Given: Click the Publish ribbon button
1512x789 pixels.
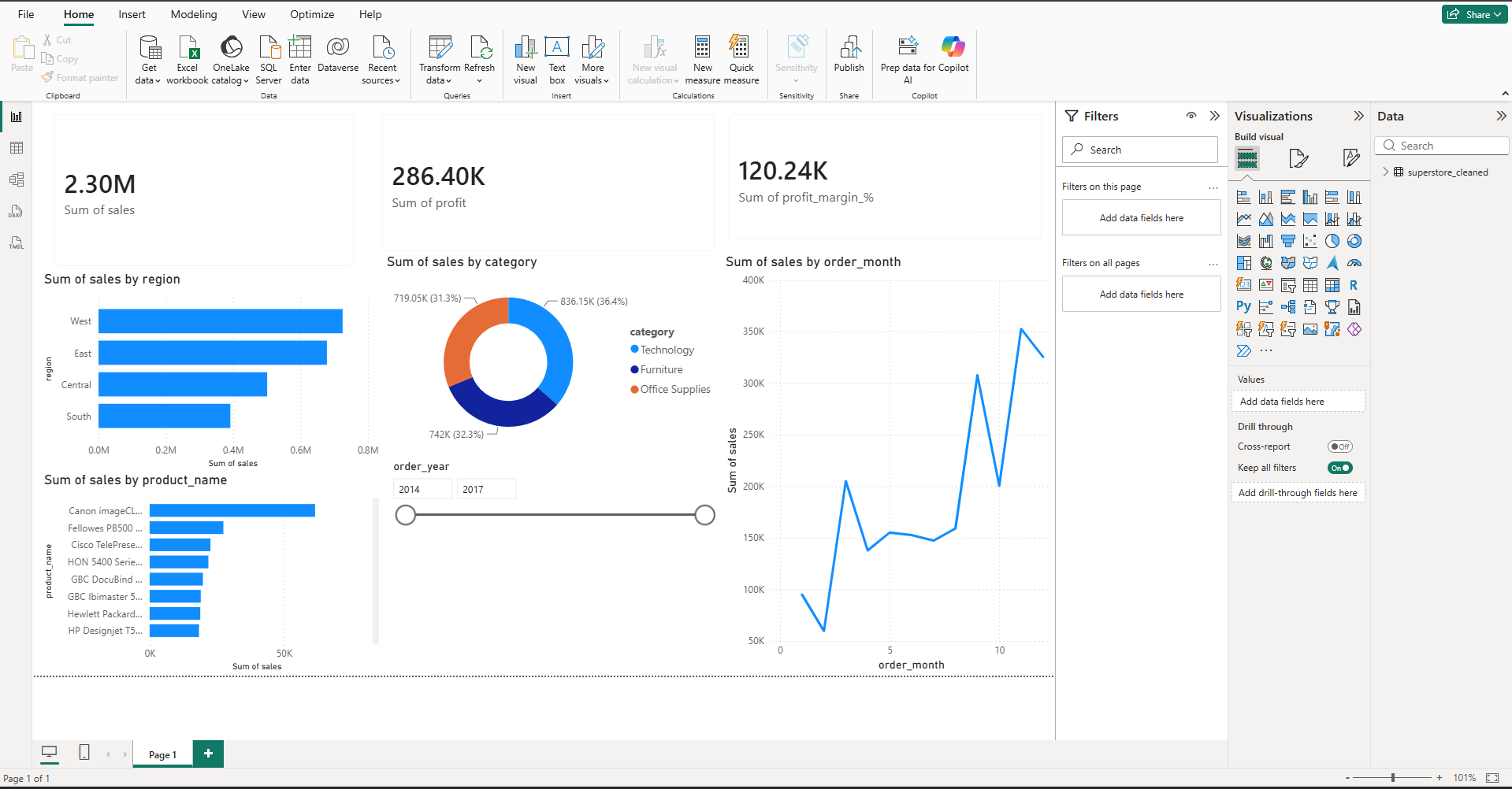Looking at the screenshot, I should (x=849, y=55).
